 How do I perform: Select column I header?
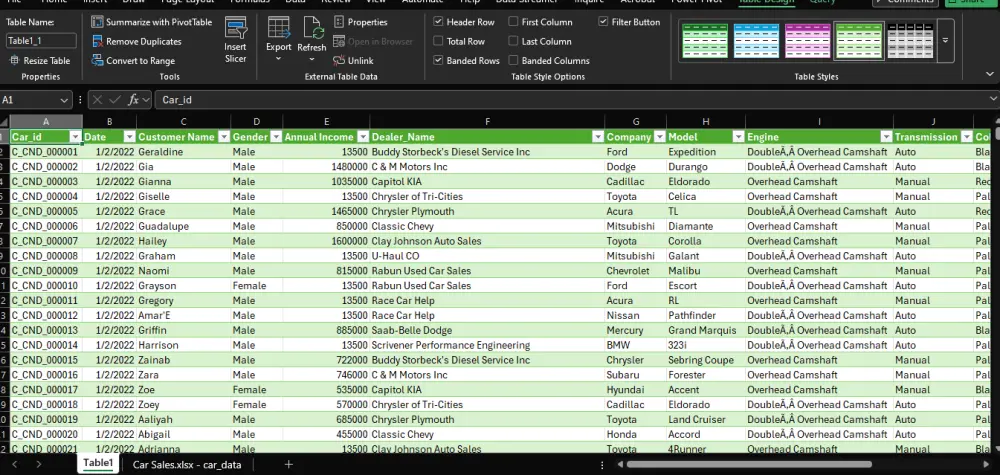click(x=819, y=121)
